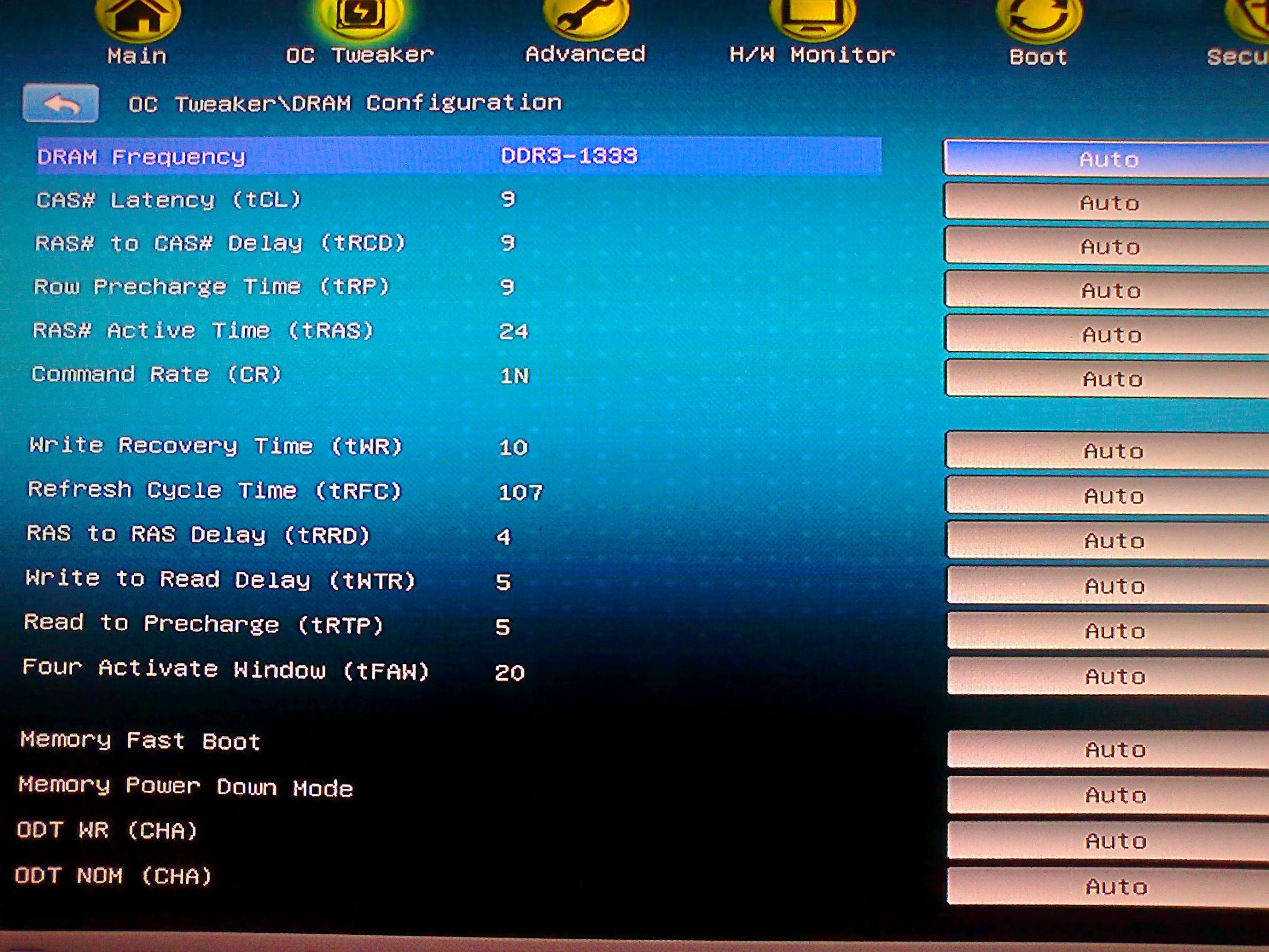Open Command Rate Auto dropdown

[x=1111, y=378]
